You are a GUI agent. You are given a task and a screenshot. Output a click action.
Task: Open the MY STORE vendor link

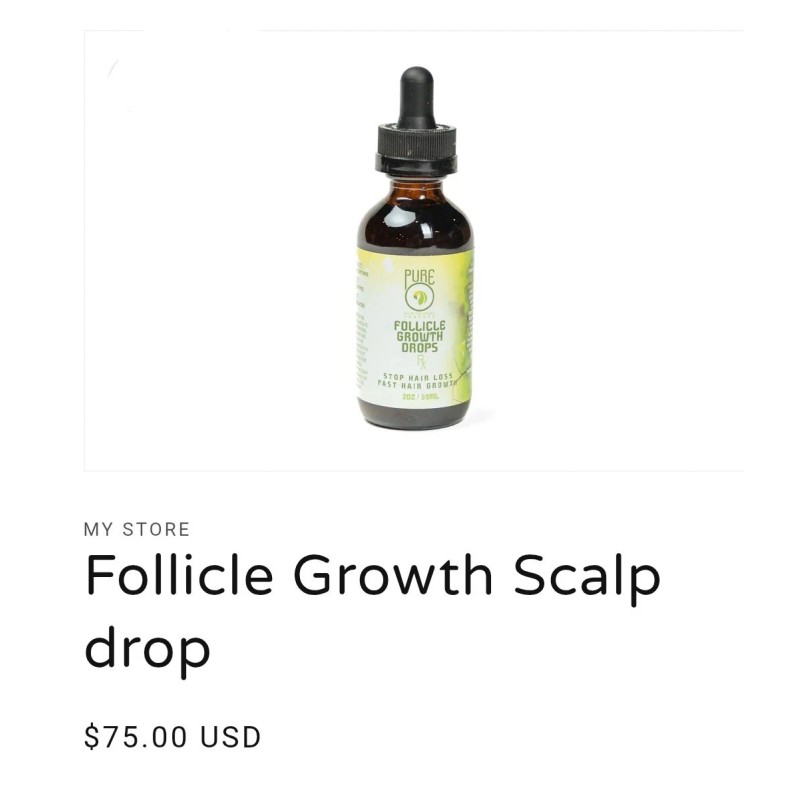(x=137, y=530)
